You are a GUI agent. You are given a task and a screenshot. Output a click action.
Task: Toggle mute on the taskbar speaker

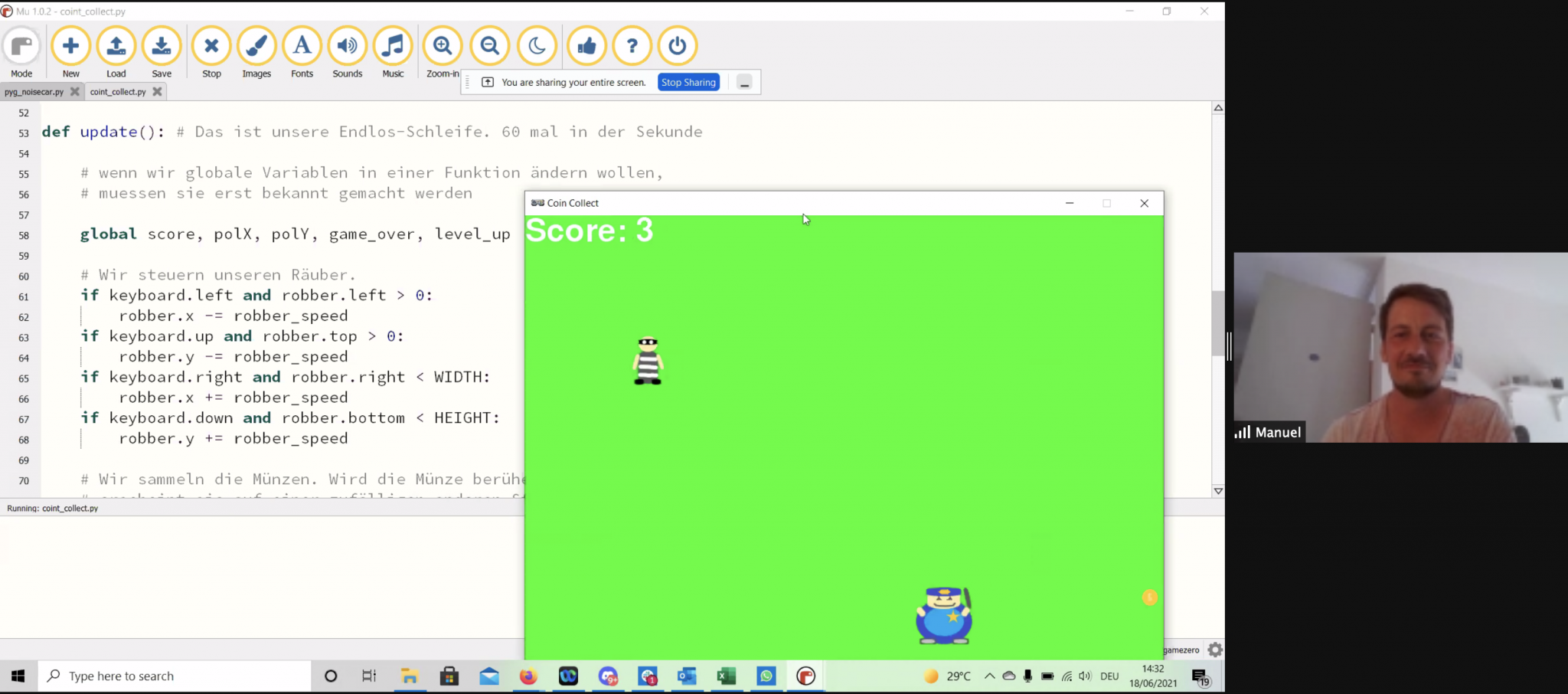1084,676
